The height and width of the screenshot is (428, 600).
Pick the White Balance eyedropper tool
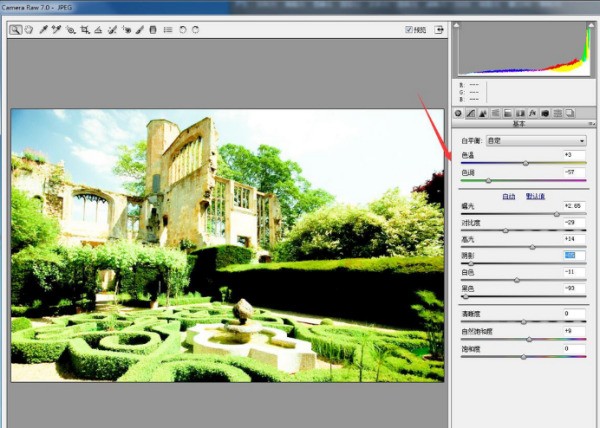43,30
